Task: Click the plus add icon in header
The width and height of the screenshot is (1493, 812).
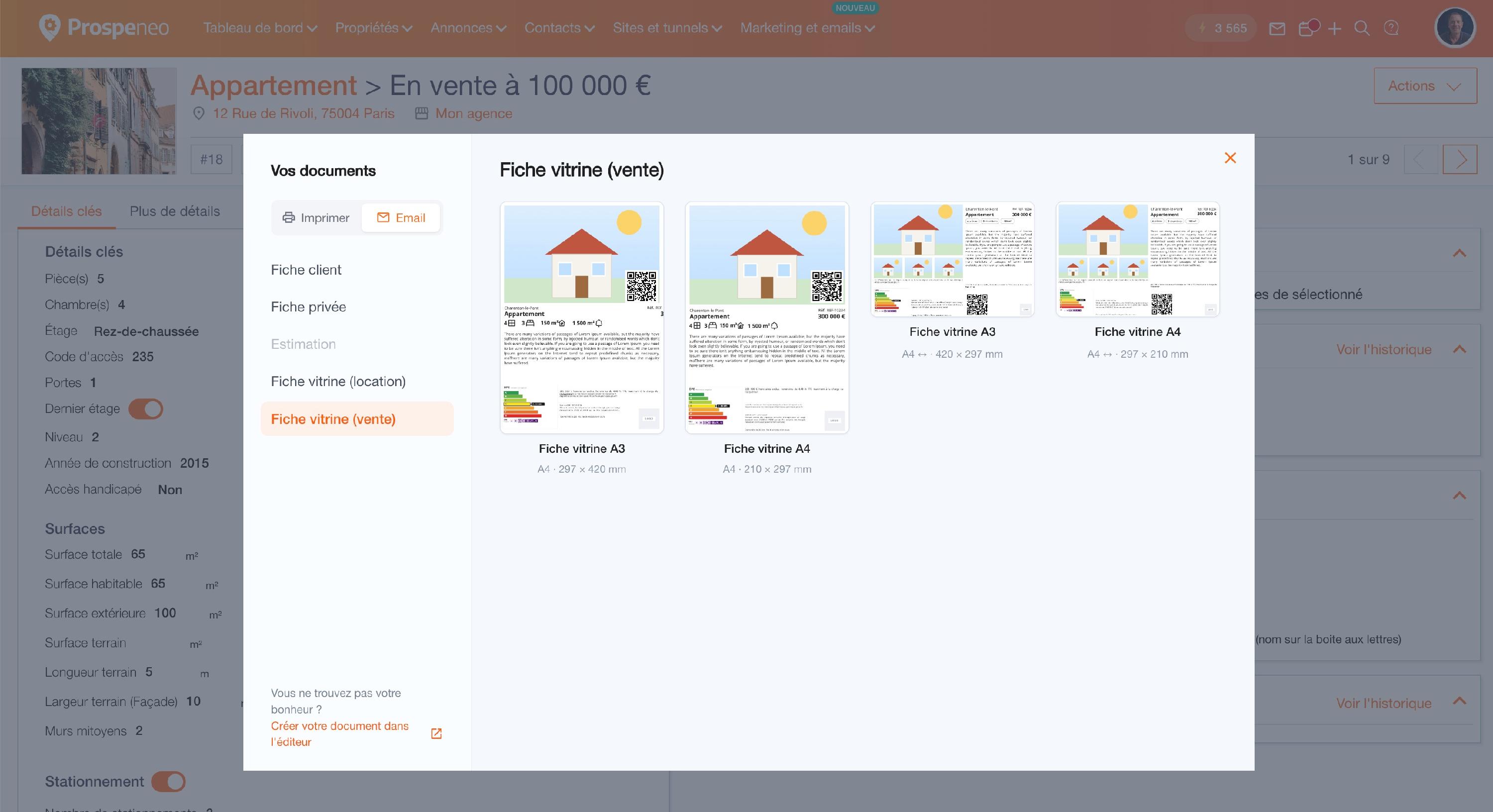Action: click(1334, 28)
